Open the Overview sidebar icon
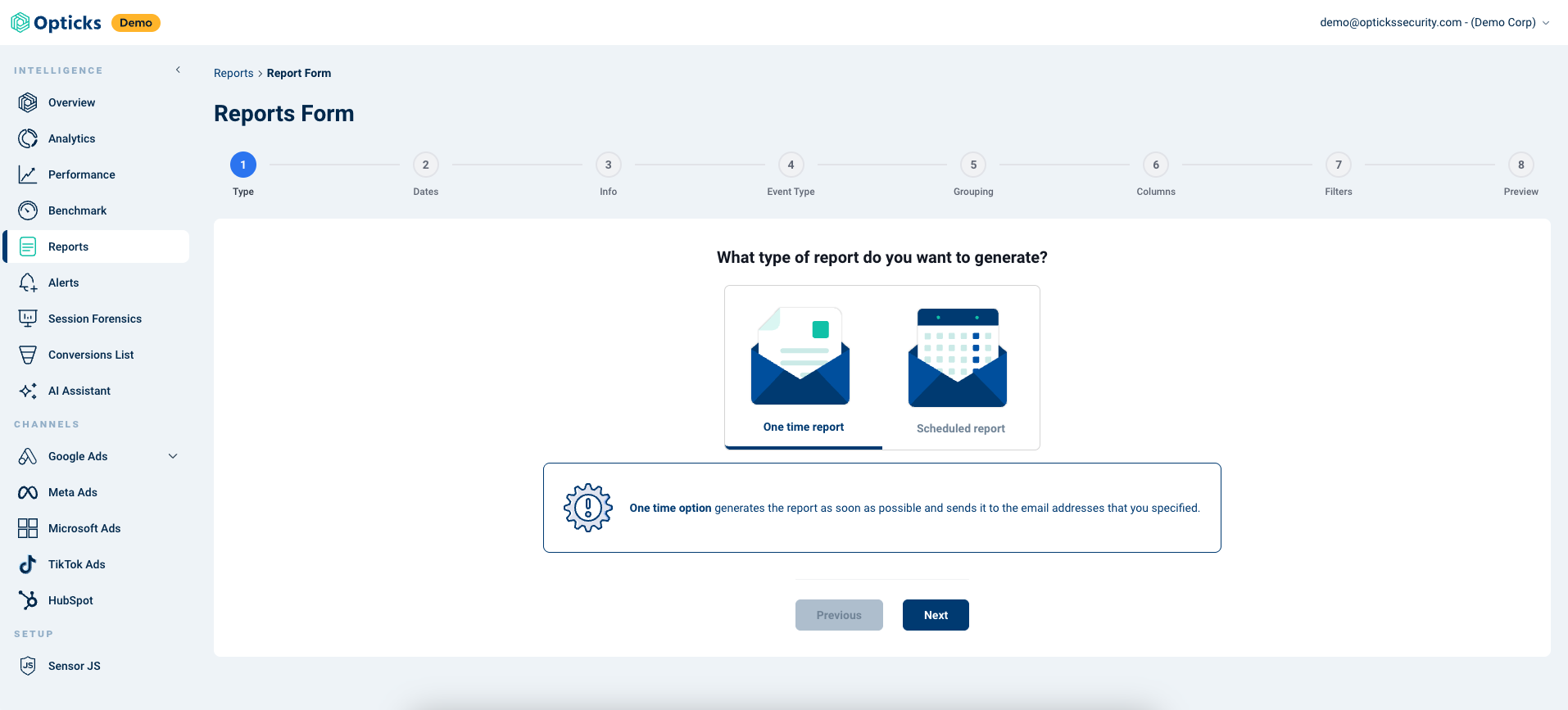Screen dimensions: 1568x710 tap(28, 102)
